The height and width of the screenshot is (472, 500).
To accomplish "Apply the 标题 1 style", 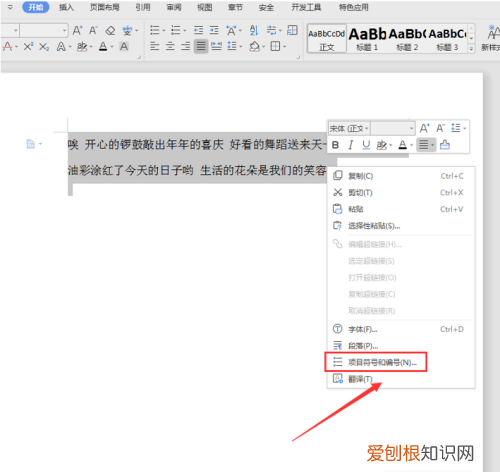I will click(x=367, y=39).
